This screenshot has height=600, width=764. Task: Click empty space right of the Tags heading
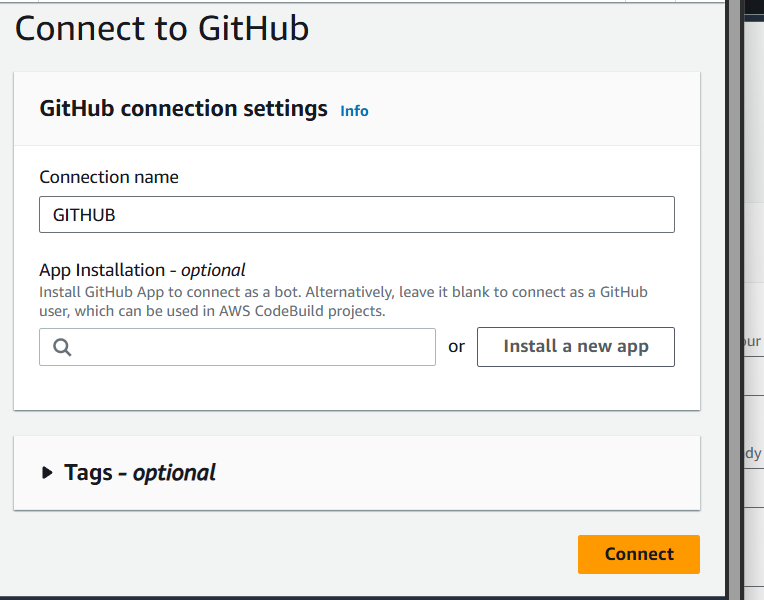458,473
